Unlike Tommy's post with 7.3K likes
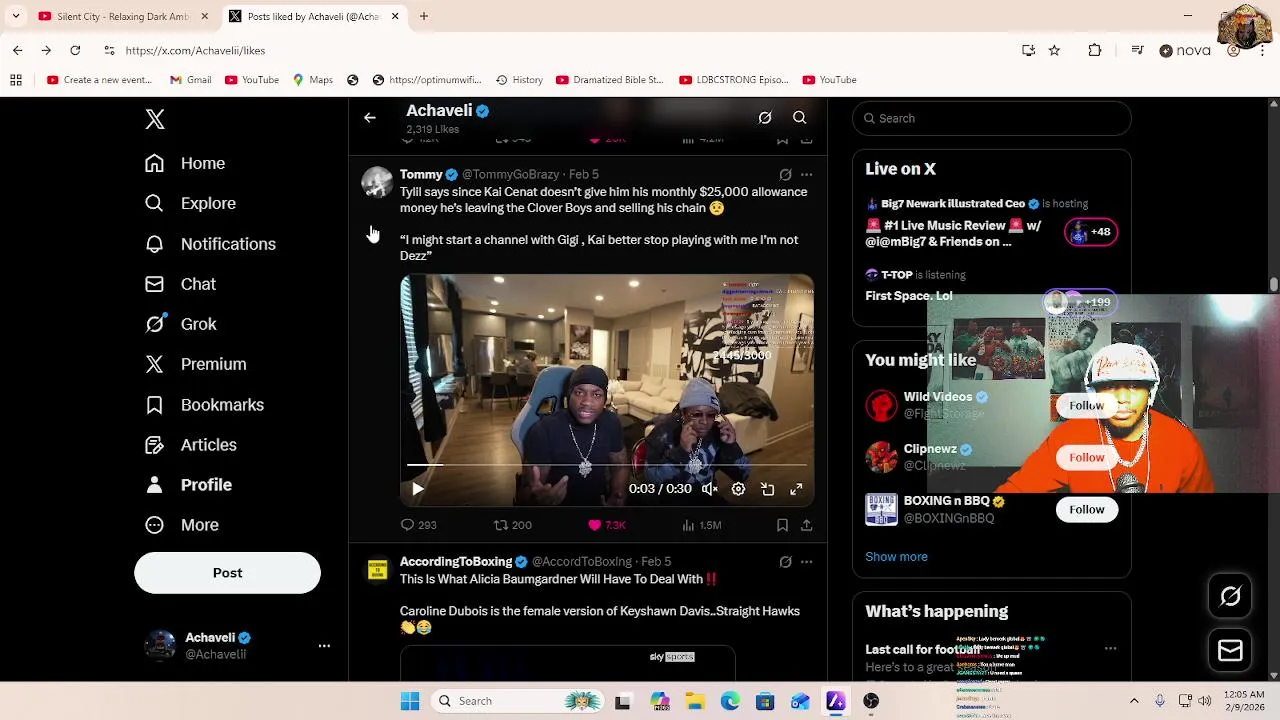Image resolution: width=1280 pixels, height=720 pixels. click(607, 525)
